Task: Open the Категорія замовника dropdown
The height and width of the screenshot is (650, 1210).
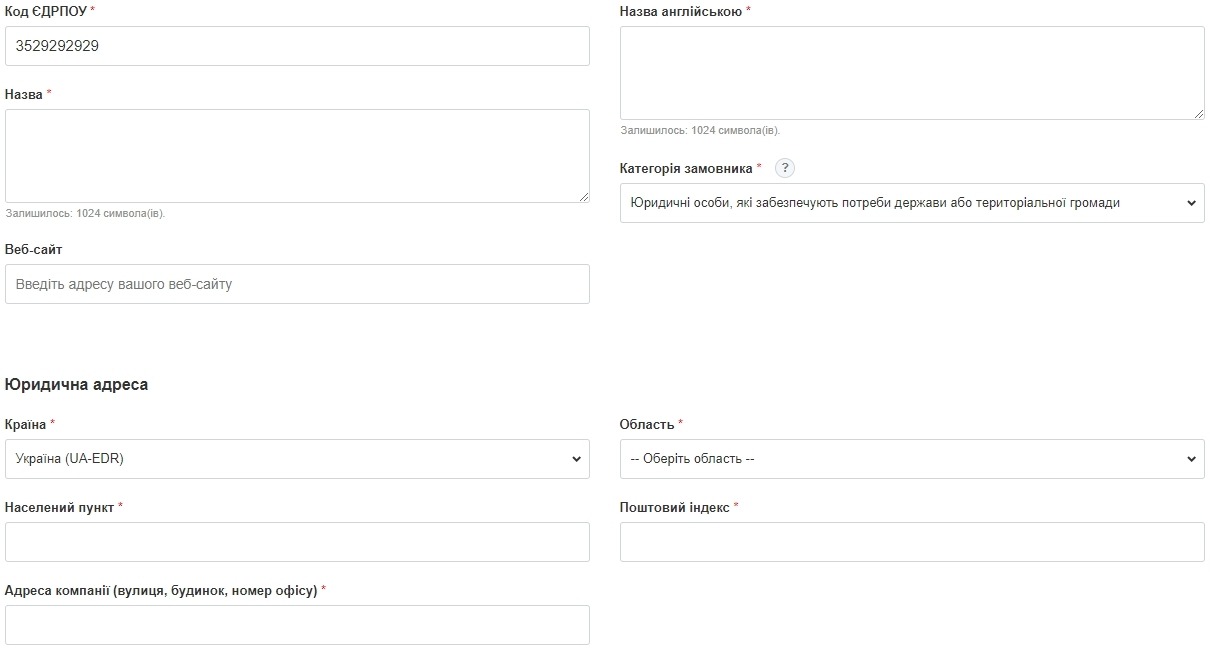Action: click(x=912, y=203)
